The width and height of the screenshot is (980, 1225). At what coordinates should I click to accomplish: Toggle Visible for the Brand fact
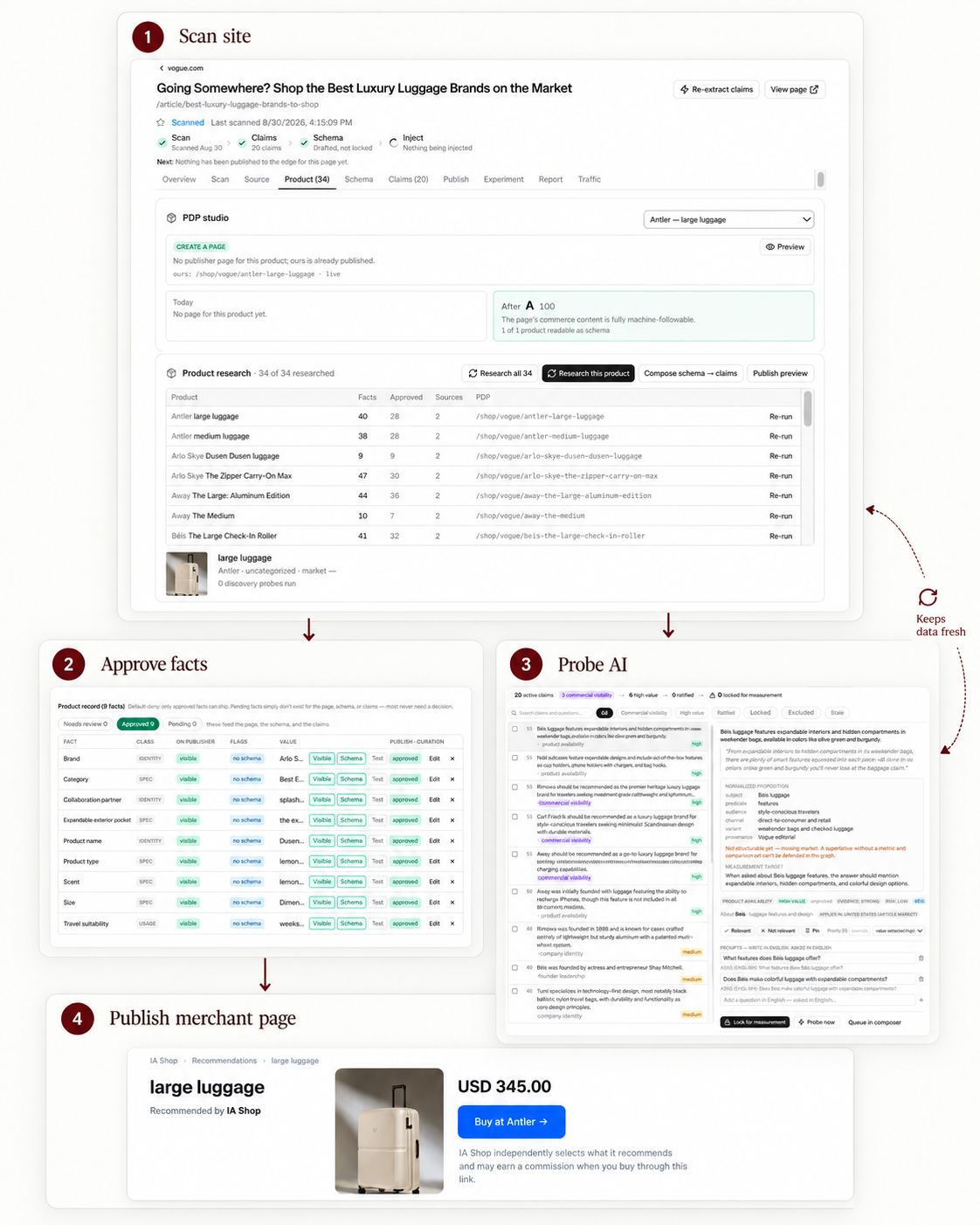[x=322, y=758]
